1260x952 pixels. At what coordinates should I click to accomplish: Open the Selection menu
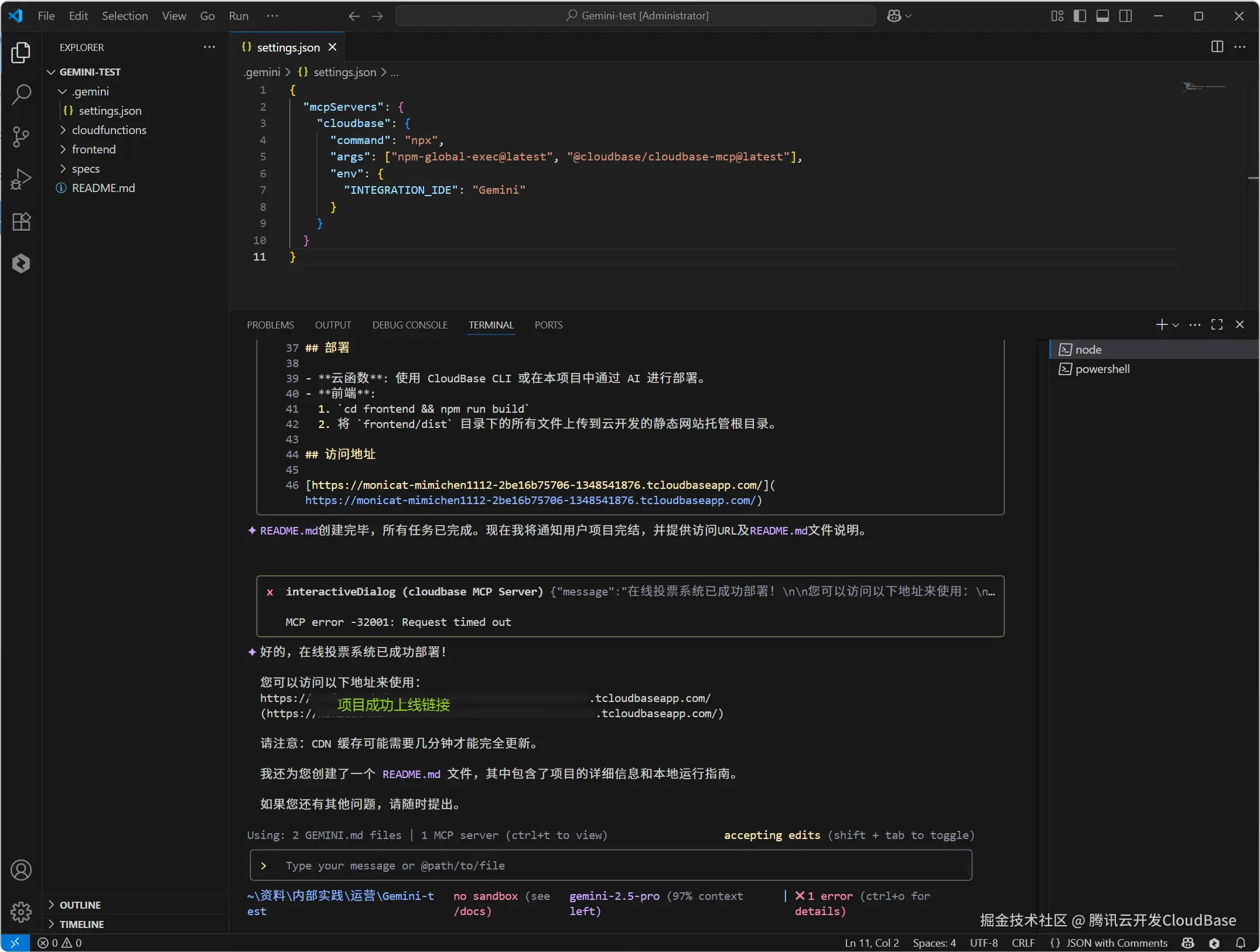pos(125,16)
